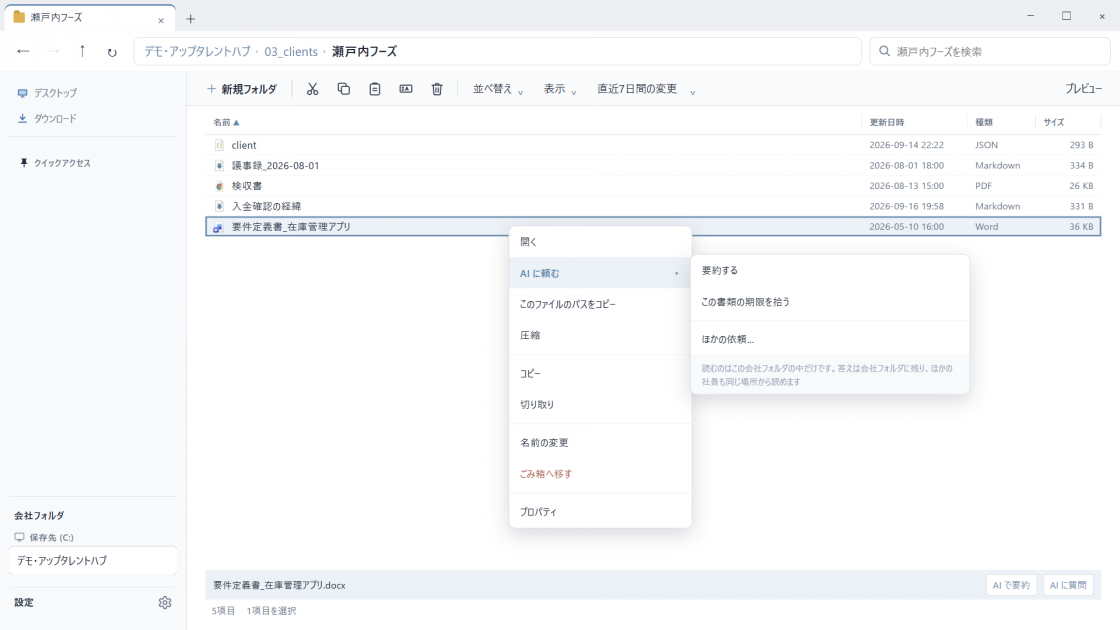Open プロパティ from the context menu

[x=600, y=512]
